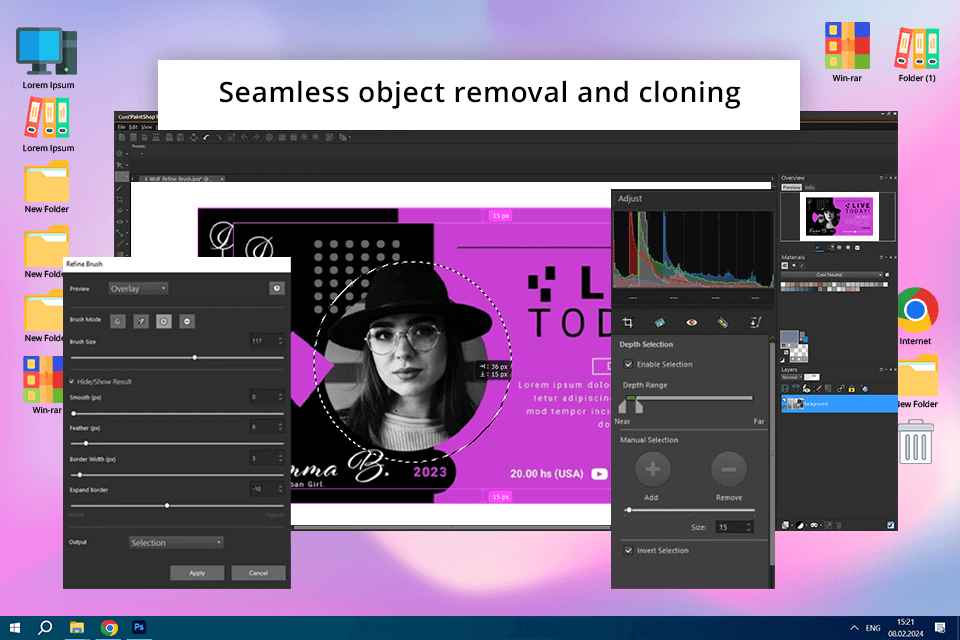Click the red-eye removal icon in Adjust panel

[691, 322]
